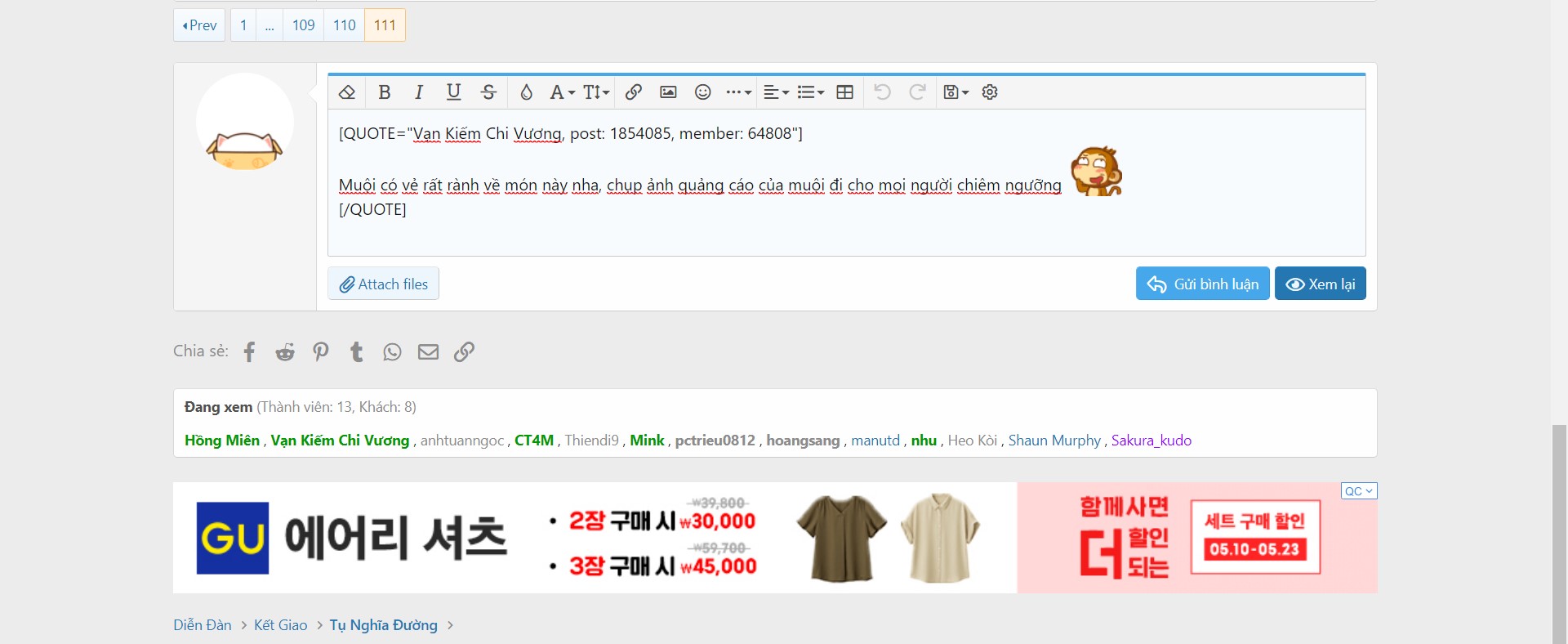
Task: Open the insert image tool
Action: pyautogui.click(x=668, y=92)
